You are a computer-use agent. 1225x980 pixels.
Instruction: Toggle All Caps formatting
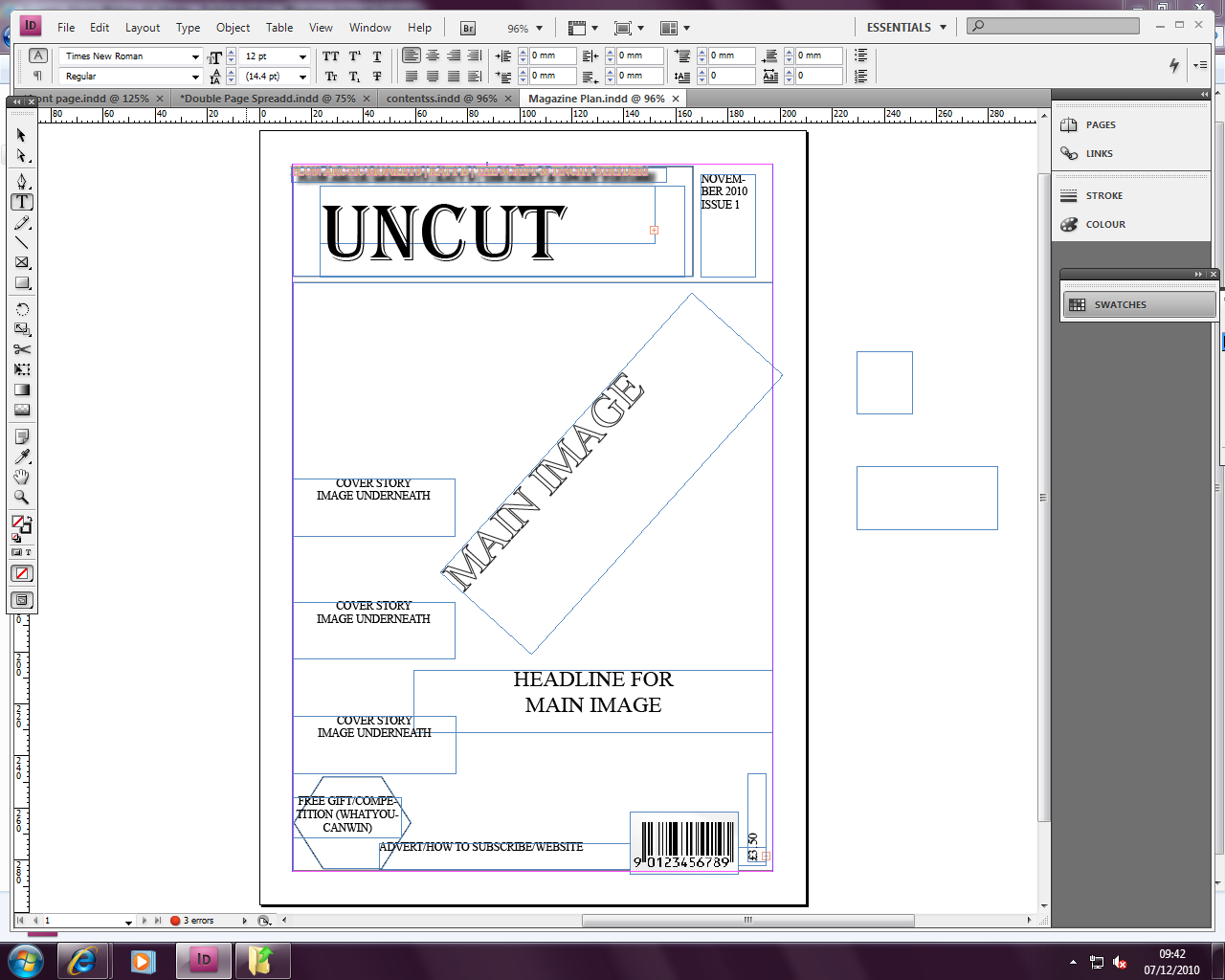(330, 56)
